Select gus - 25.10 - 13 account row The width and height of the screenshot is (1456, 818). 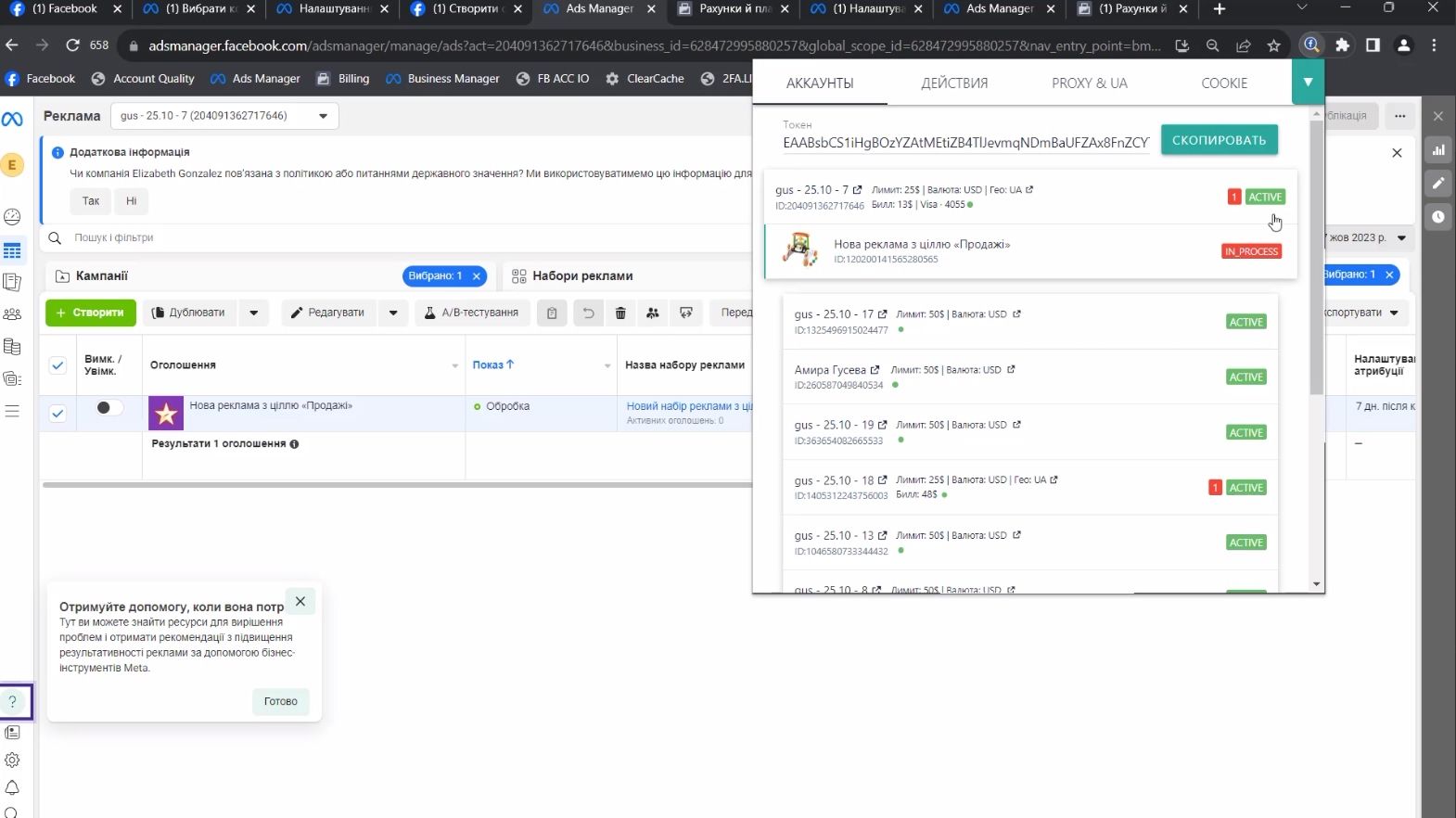tap(1030, 543)
